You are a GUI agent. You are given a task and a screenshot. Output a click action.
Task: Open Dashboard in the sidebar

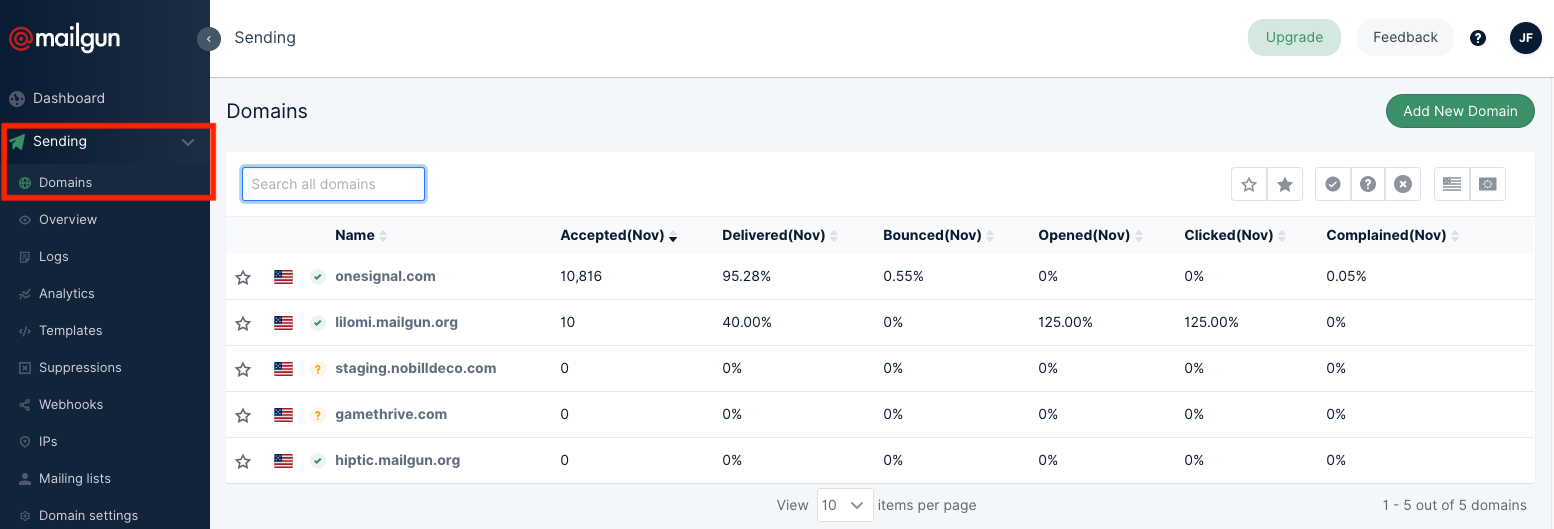coord(69,98)
